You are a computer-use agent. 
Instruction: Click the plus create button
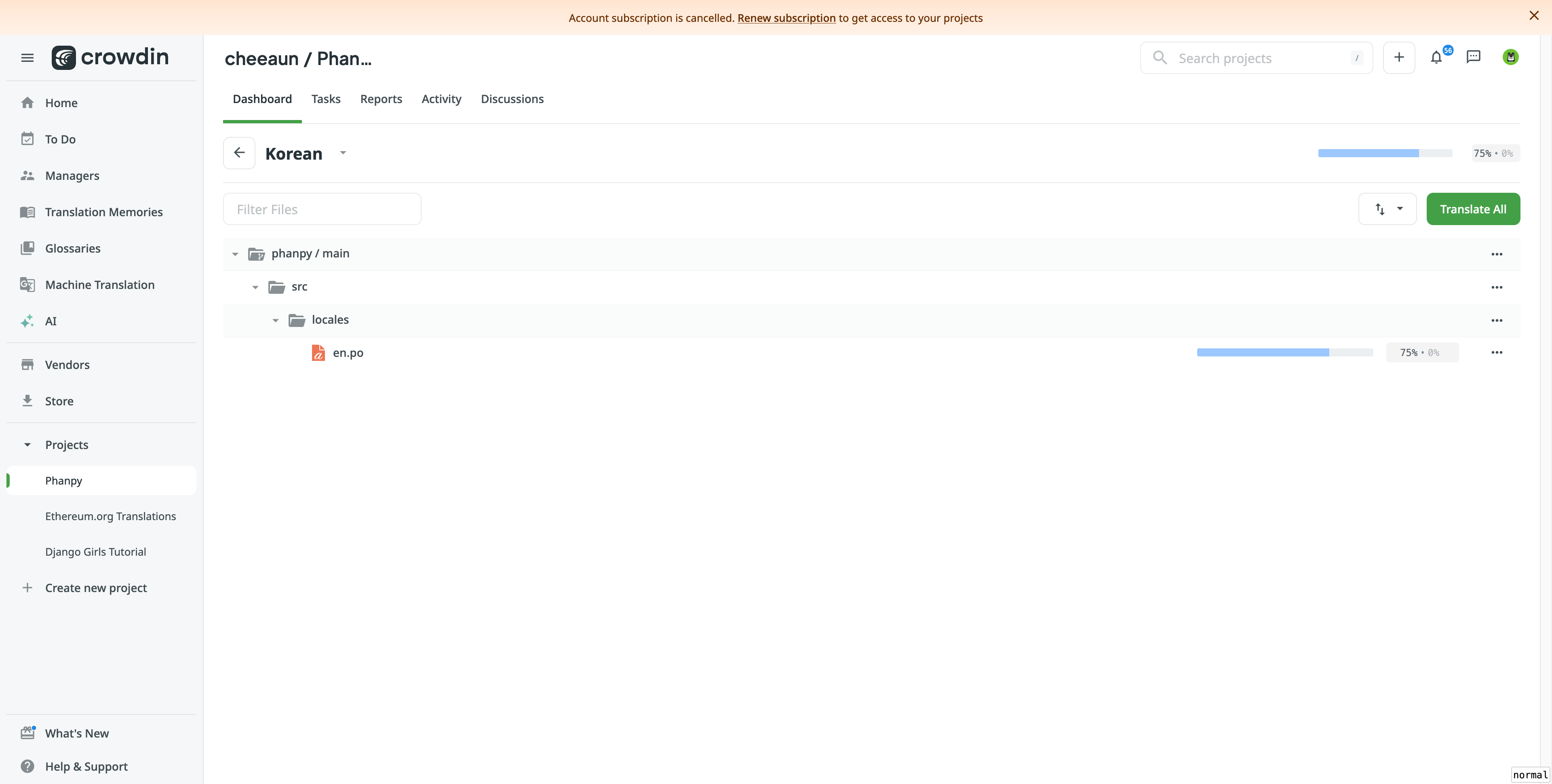[1398, 58]
